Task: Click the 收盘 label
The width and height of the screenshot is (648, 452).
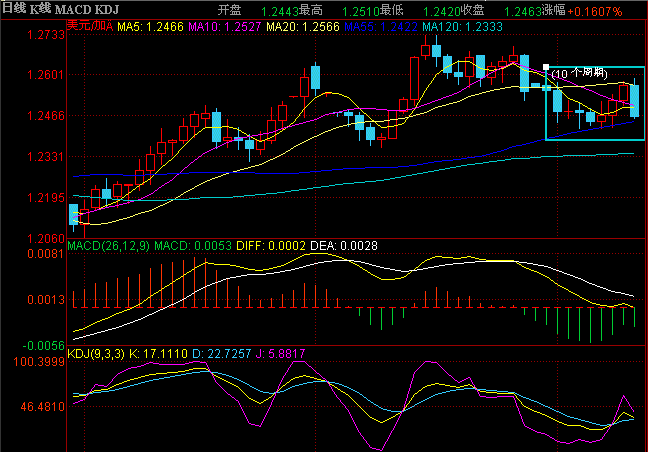Action: coord(472,10)
